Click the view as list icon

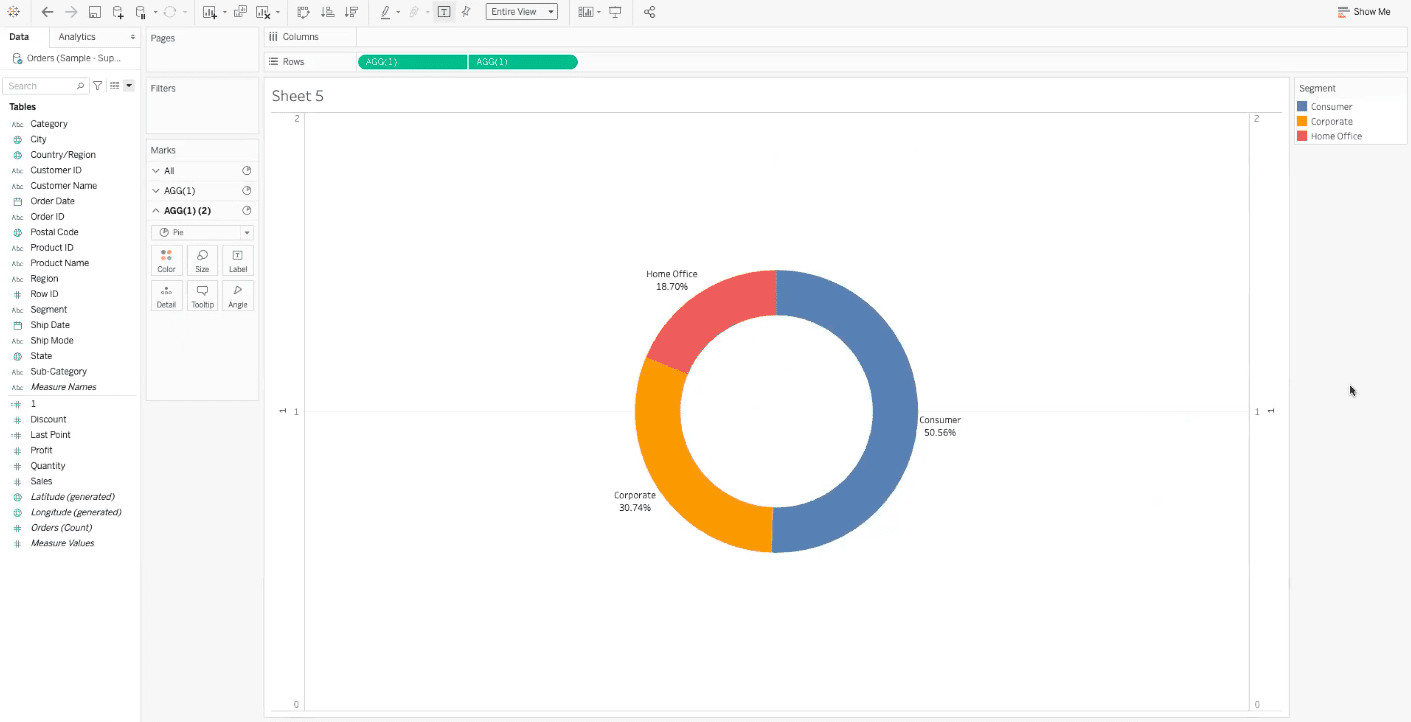[x=115, y=86]
